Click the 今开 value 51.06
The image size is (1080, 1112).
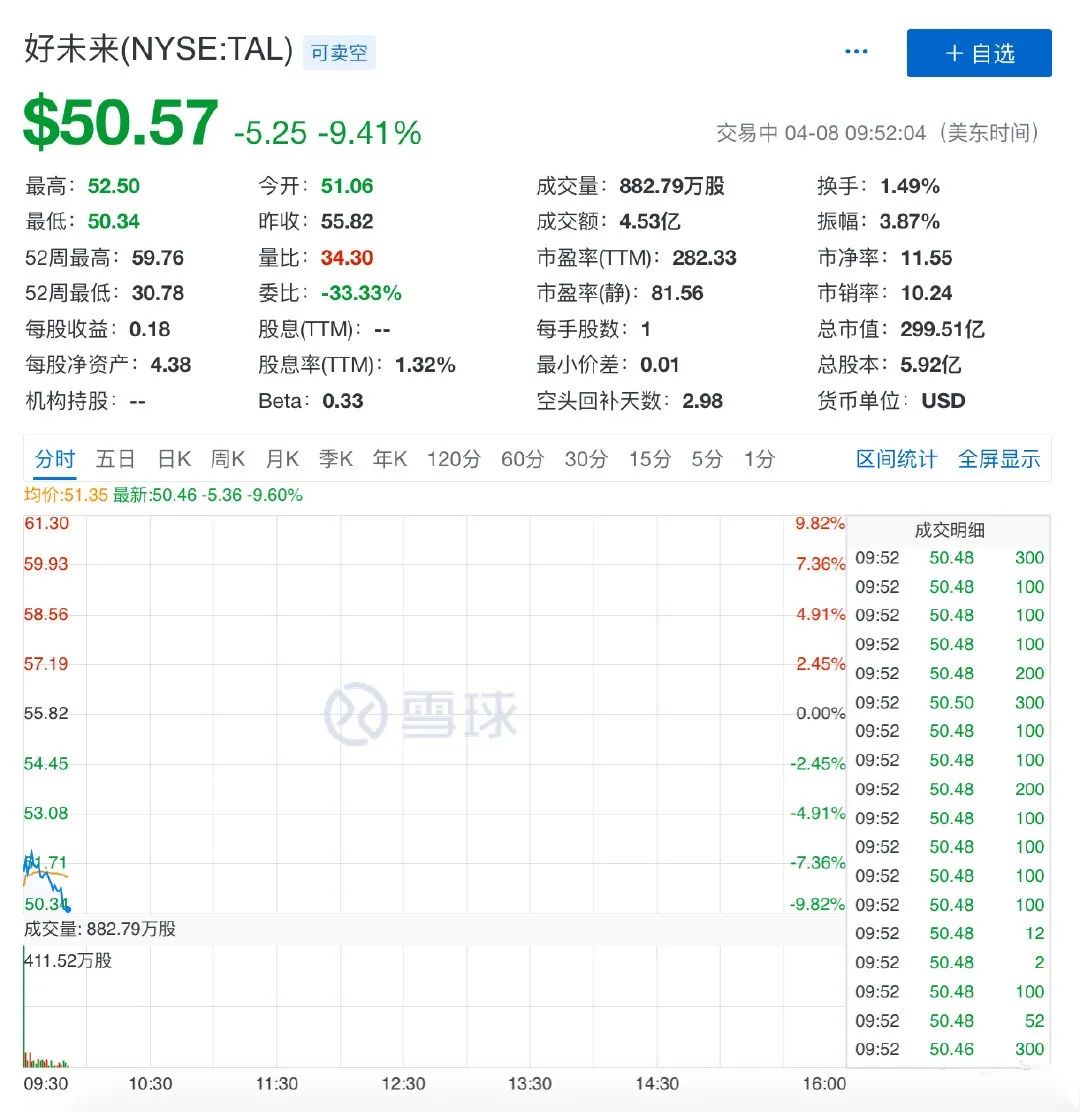pyautogui.click(x=347, y=187)
